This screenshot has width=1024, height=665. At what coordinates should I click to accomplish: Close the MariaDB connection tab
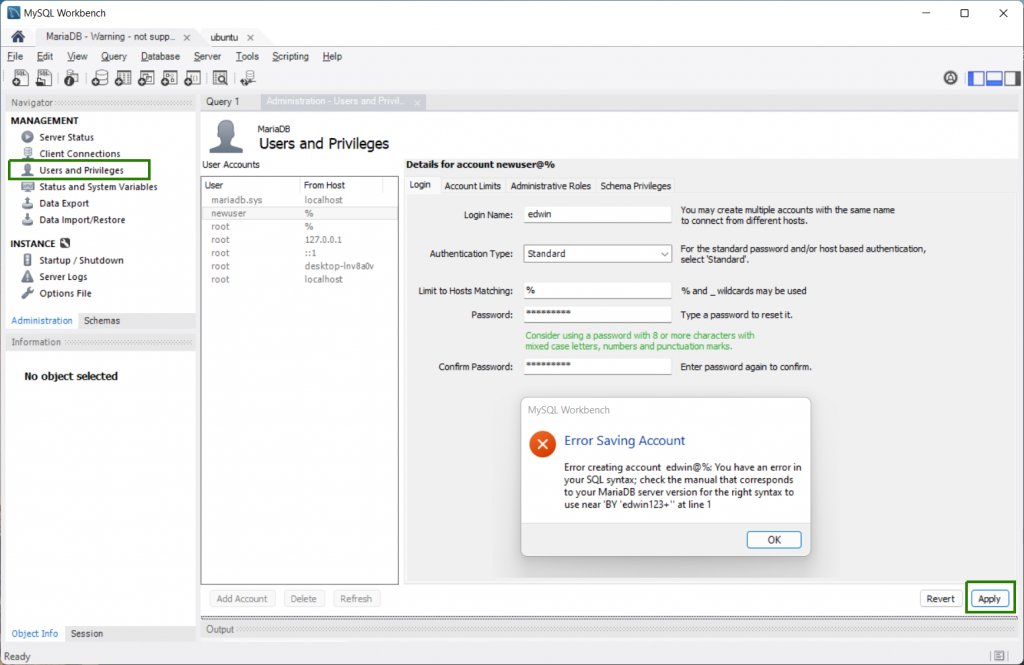point(187,37)
